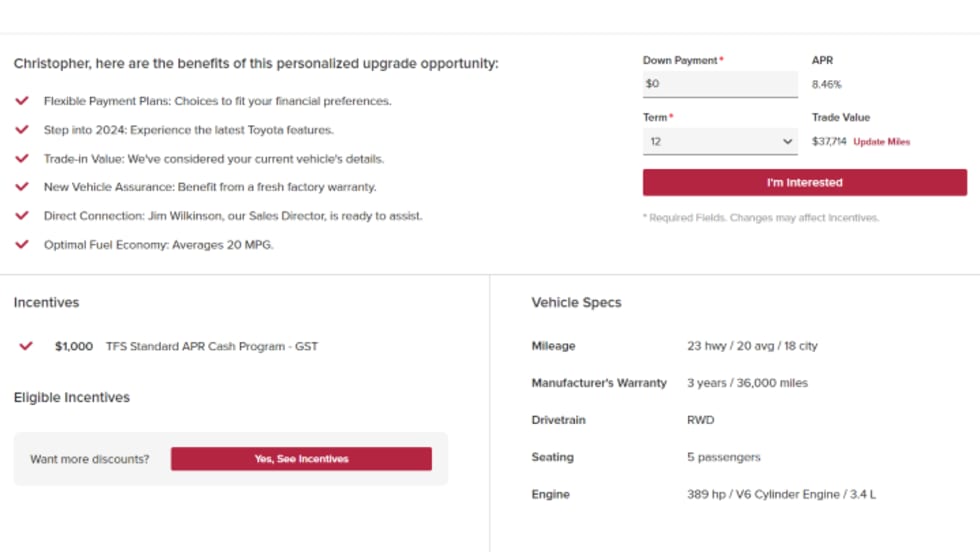Click checkmark icon beside Optimal Fuel Economy
This screenshot has height=552, width=980.
coord(22,244)
